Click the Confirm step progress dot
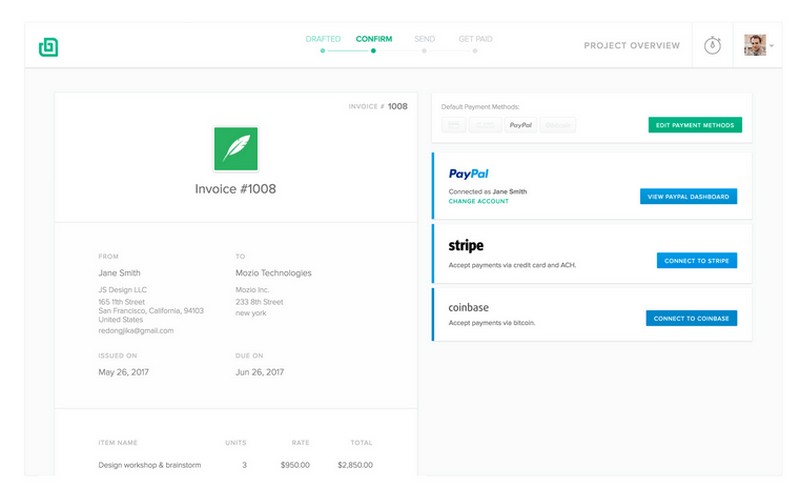This screenshot has height=488, width=800. pos(373,51)
